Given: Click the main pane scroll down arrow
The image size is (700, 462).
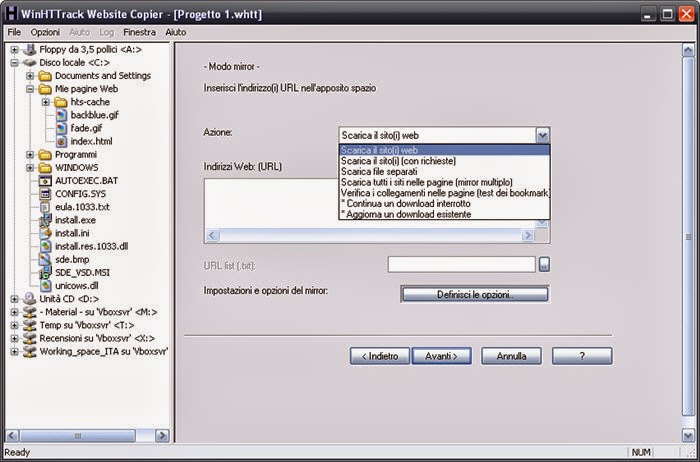Looking at the screenshot, I should click(x=688, y=435).
